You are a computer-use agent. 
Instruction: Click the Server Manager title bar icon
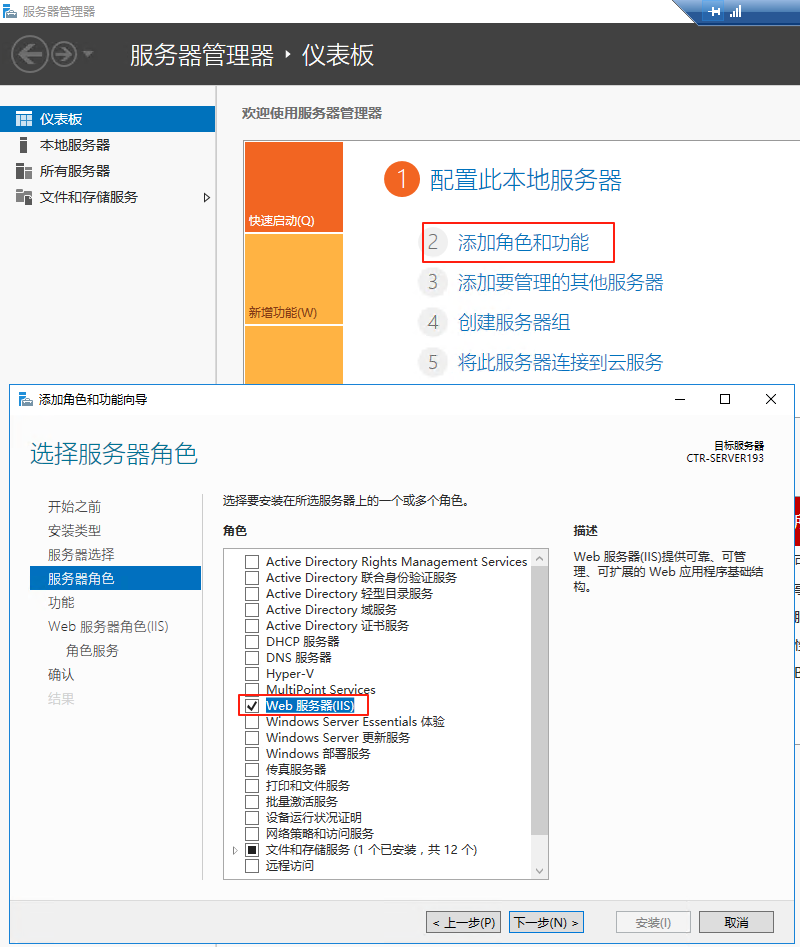pos(10,11)
